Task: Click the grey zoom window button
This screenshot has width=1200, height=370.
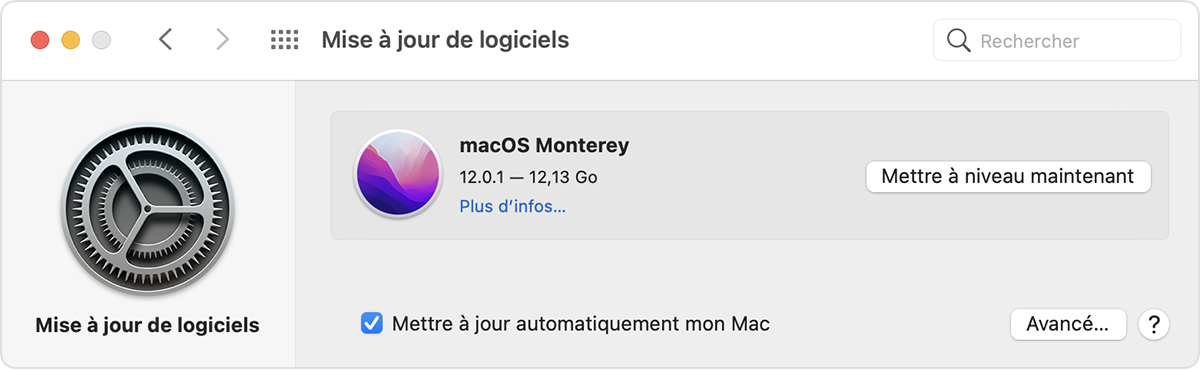Action: (x=101, y=41)
